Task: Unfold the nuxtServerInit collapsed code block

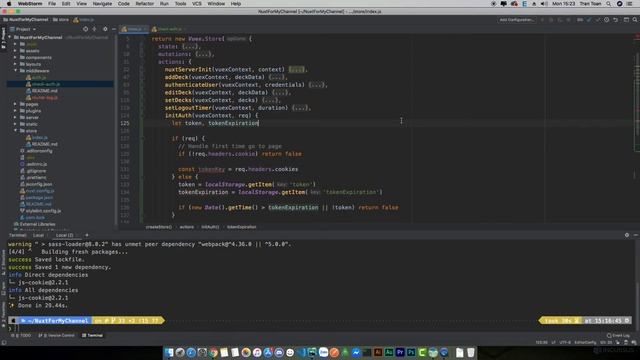Action: [x=296, y=69]
